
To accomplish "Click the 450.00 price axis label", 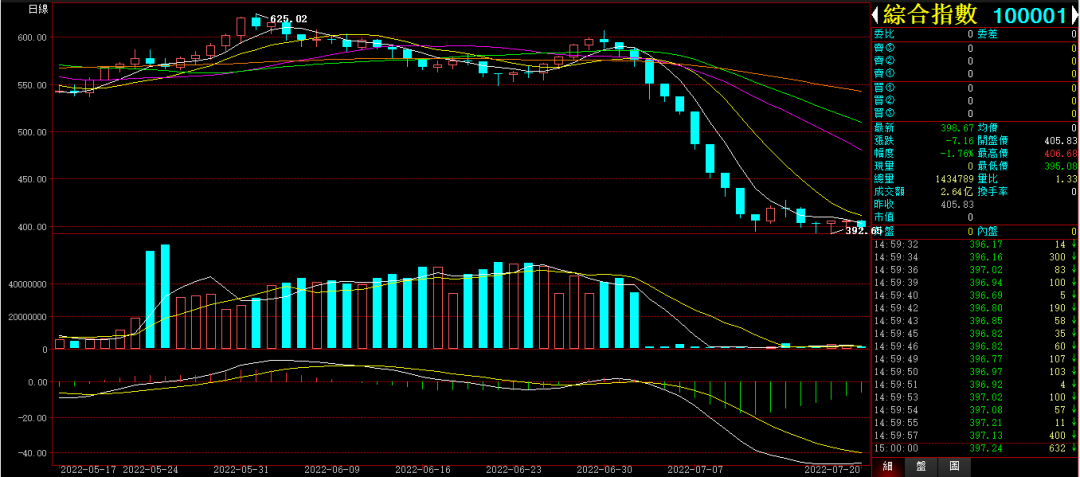I will [33, 179].
